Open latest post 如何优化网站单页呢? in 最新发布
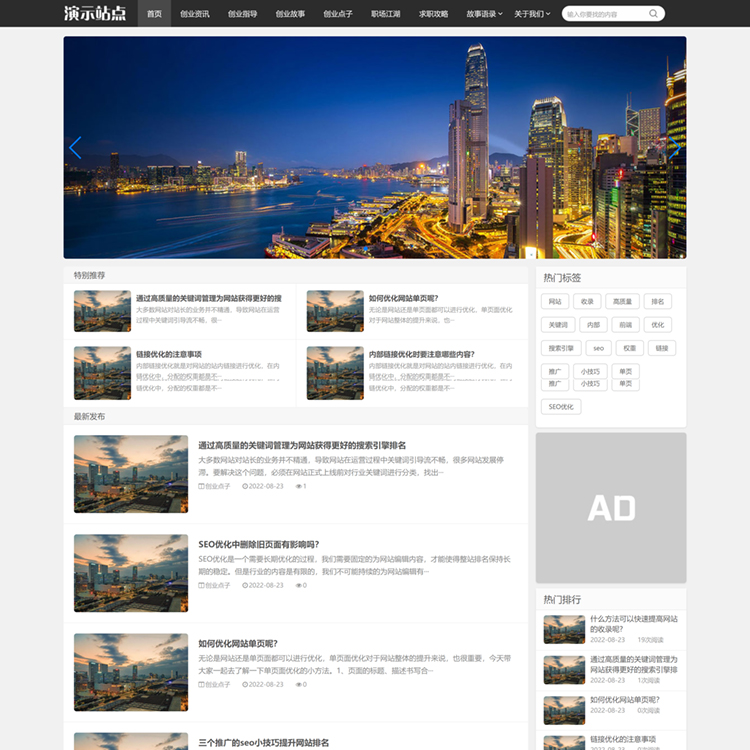This screenshot has height=750, width=750. [238, 643]
